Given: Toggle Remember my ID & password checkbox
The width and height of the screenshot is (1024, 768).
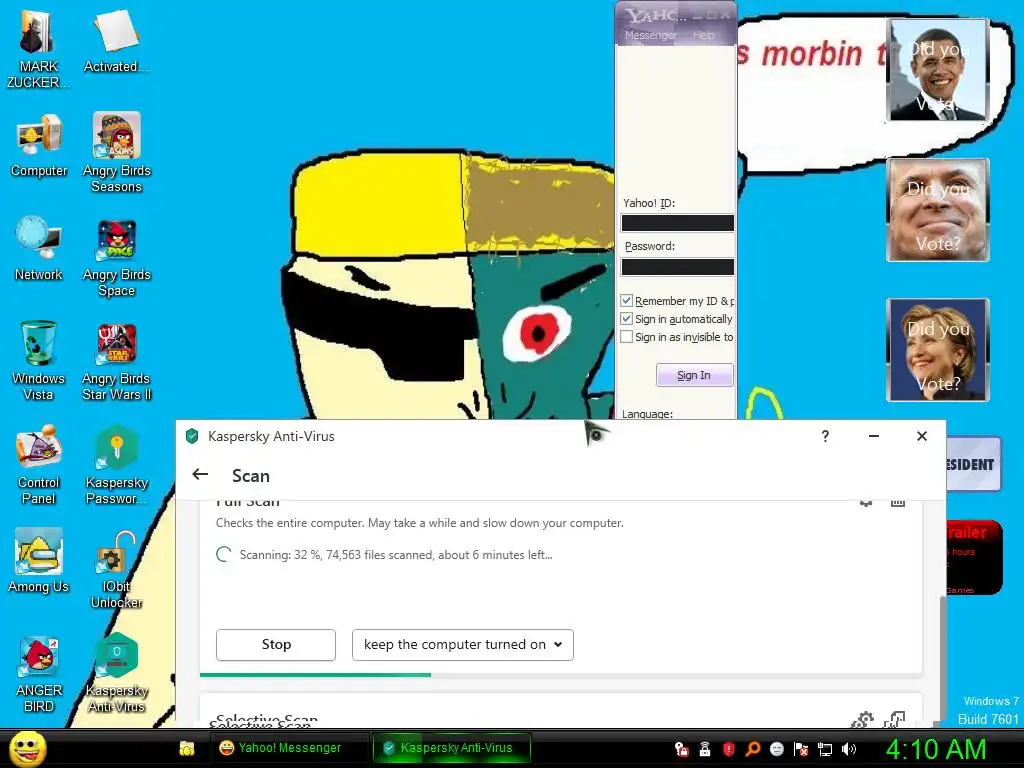Looking at the screenshot, I should pos(626,300).
